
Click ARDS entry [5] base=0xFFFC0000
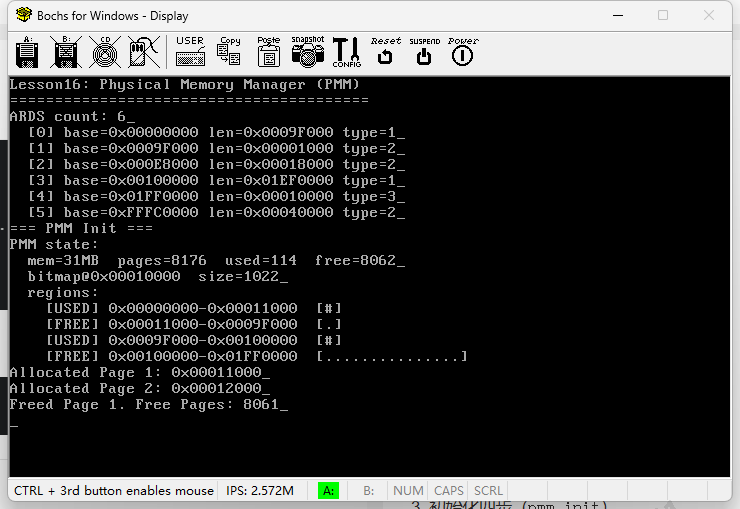[216, 213]
